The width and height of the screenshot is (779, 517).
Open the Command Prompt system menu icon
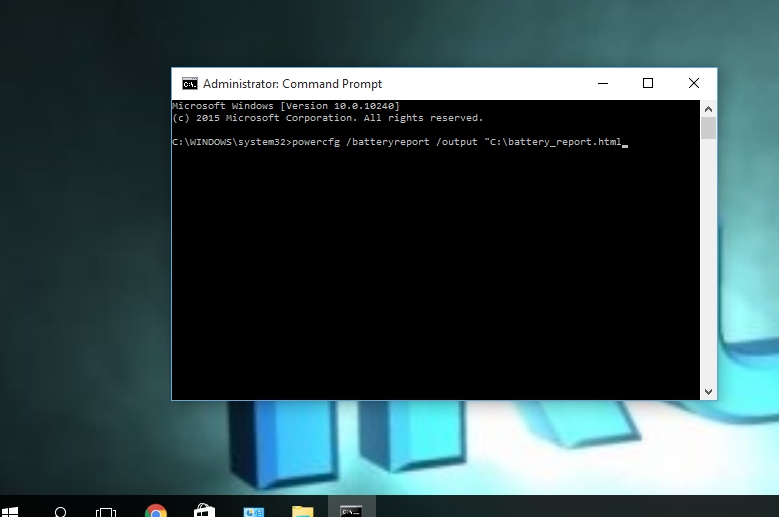tap(189, 83)
